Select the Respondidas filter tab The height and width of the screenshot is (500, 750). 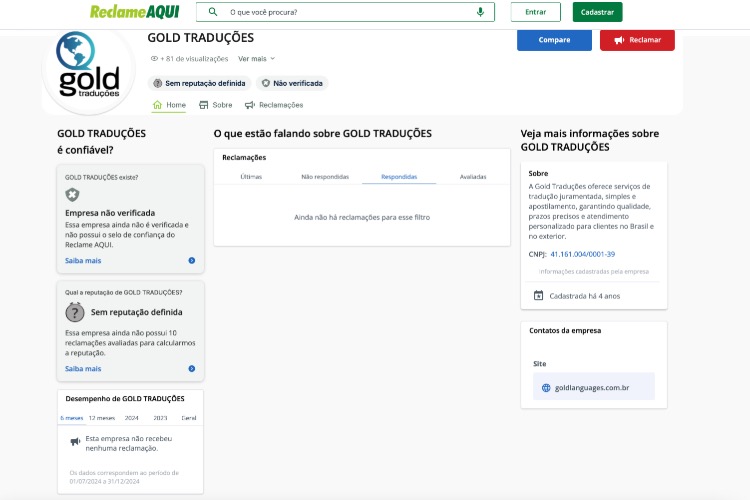(x=399, y=177)
